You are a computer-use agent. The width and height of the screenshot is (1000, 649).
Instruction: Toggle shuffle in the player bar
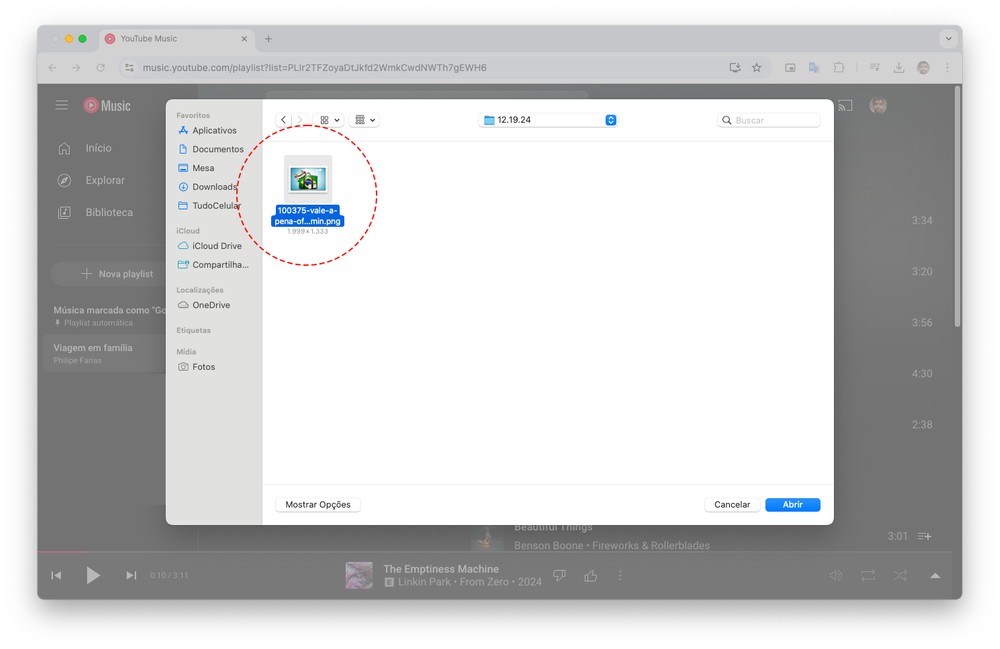click(900, 575)
